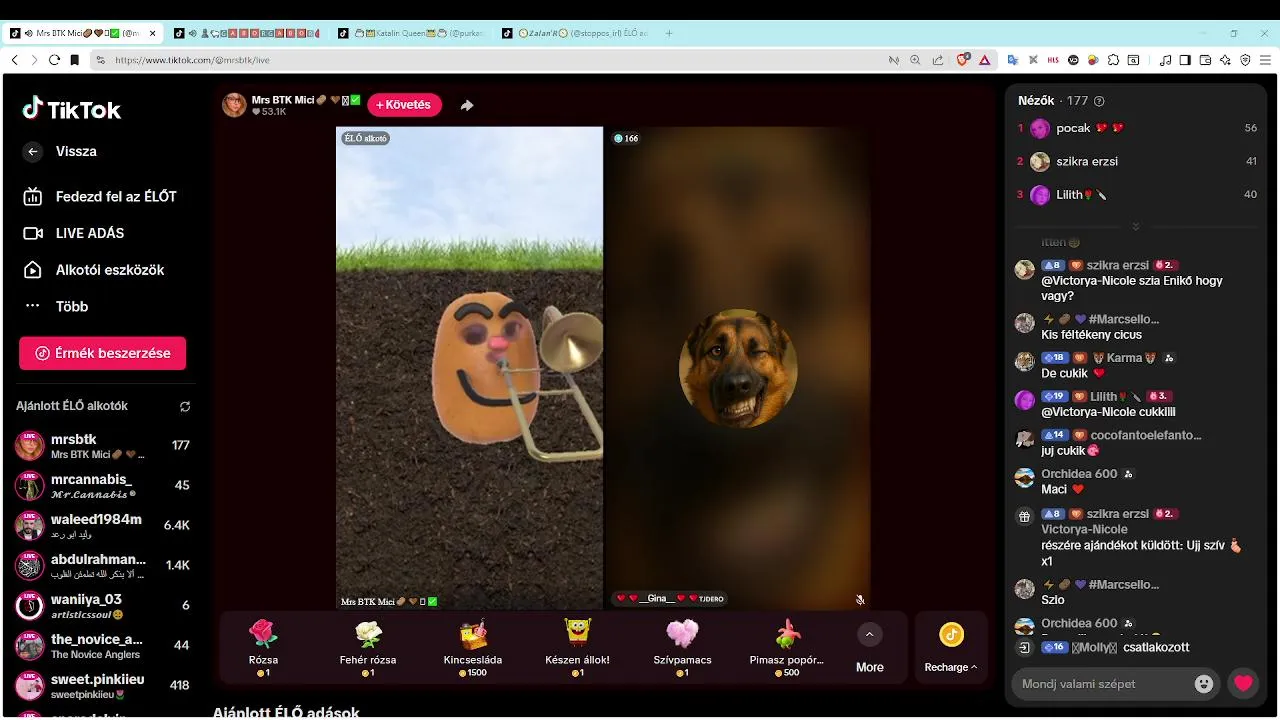The image size is (1280, 720).
Task: Open mrcannabis_ recommended live
Action: pos(102,486)
